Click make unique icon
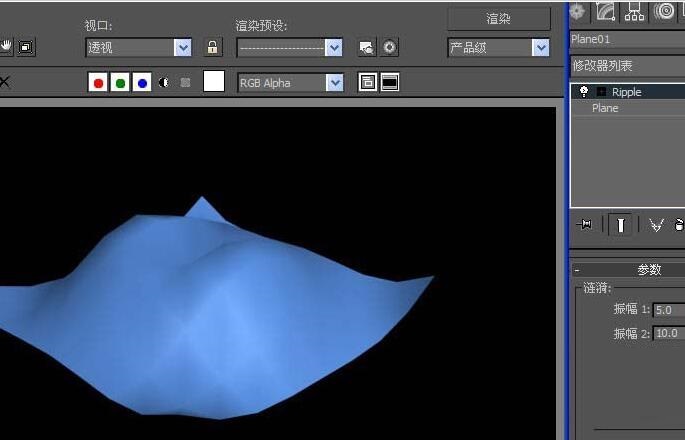The image size is (685, 440). [x=656, y=225]
